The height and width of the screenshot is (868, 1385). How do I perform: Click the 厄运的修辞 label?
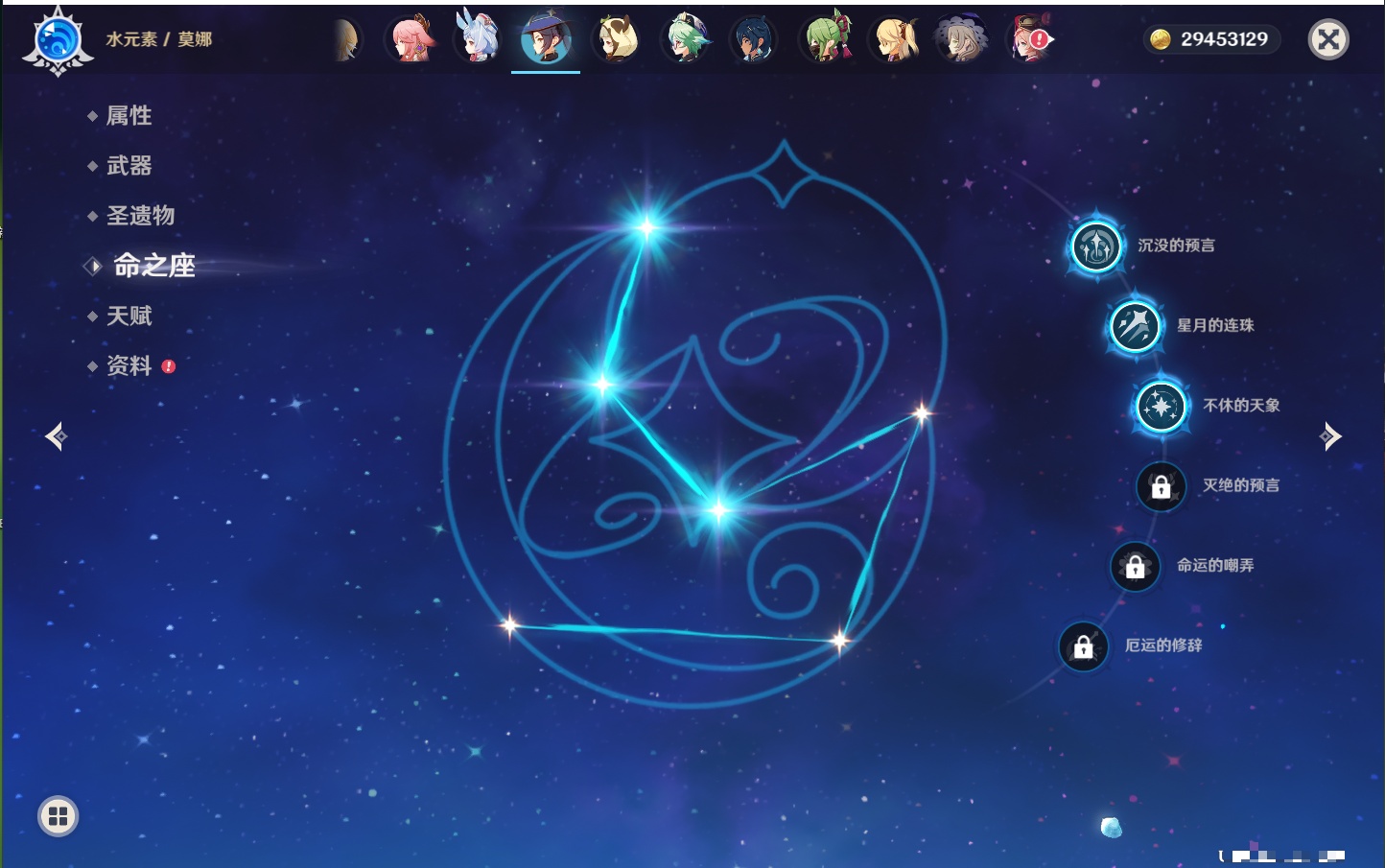(1163, 645)
